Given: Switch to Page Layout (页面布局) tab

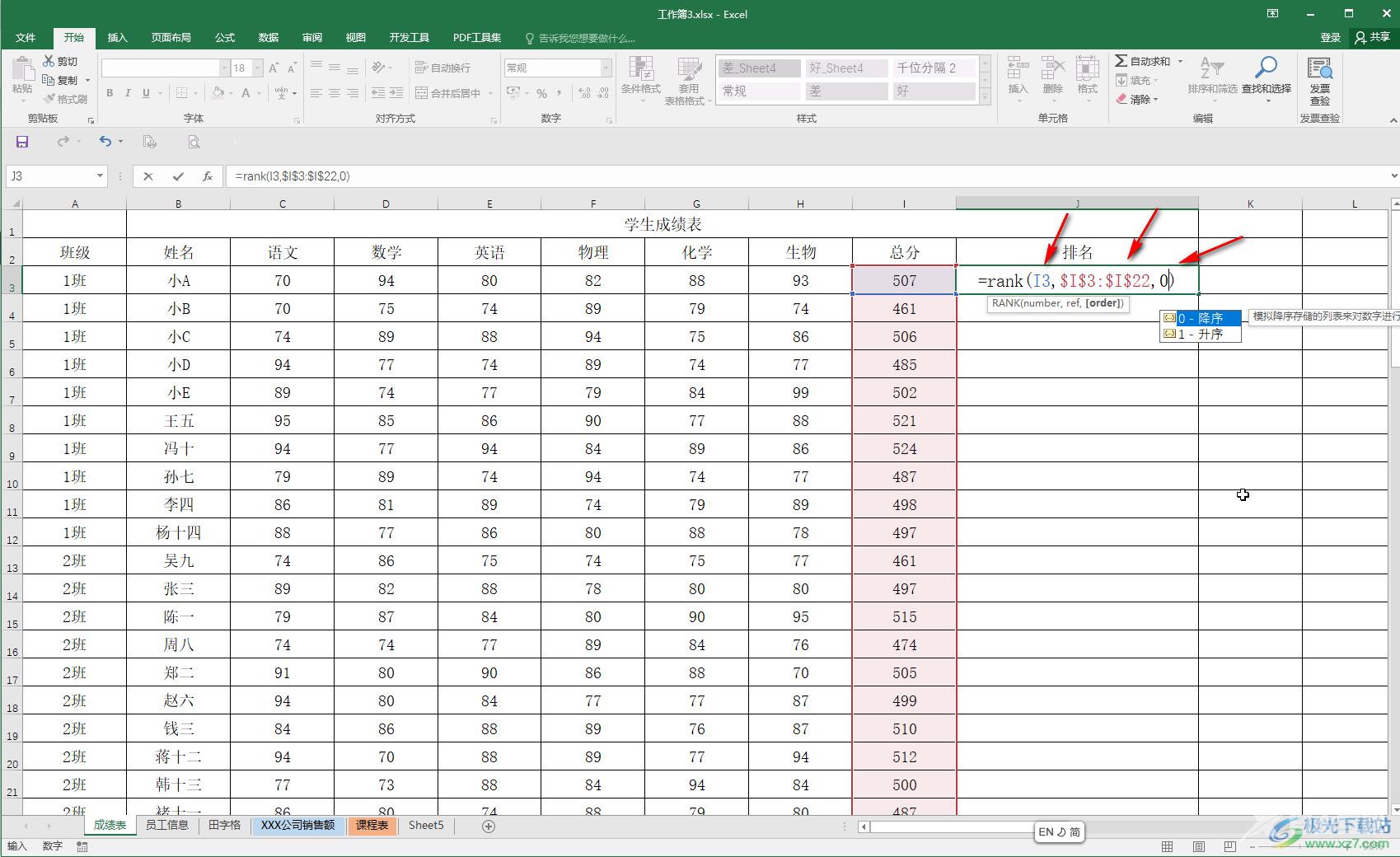Looking at the screenshot, I should tap(171, 38).
